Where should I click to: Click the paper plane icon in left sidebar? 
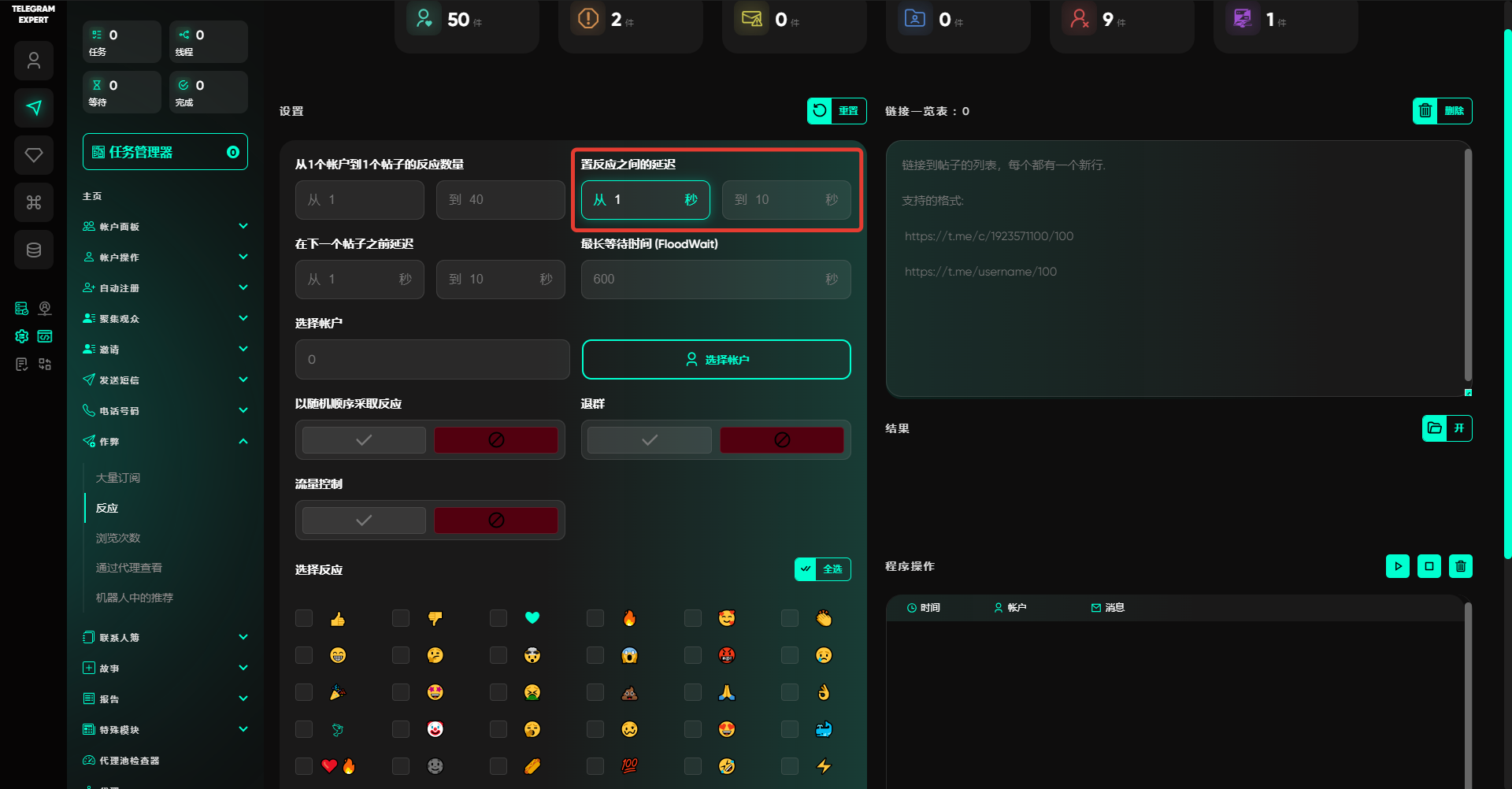(34, 108)
